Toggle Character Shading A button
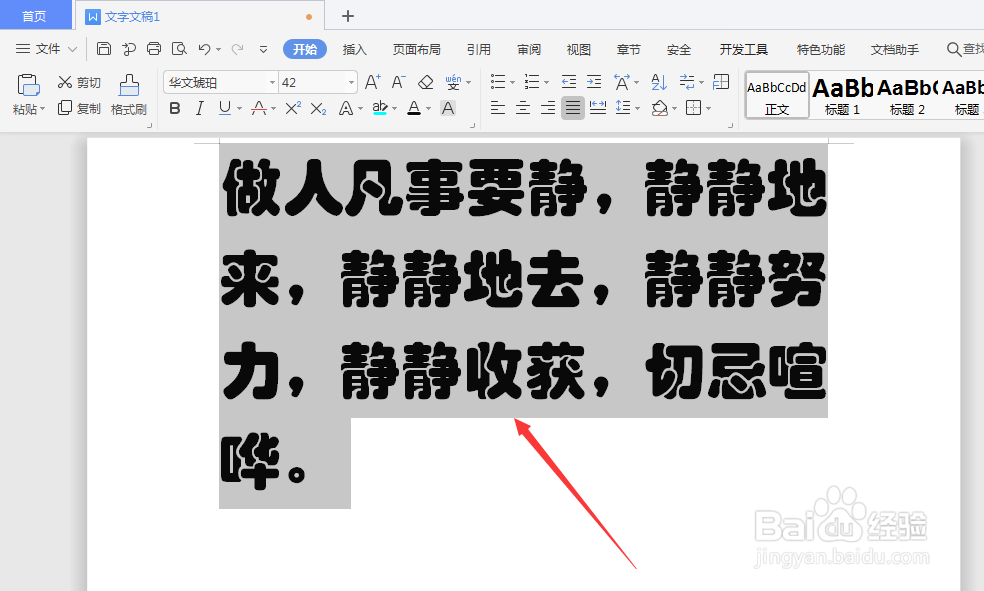The width and height of the screenshot is (984, 591). [447, 109]
